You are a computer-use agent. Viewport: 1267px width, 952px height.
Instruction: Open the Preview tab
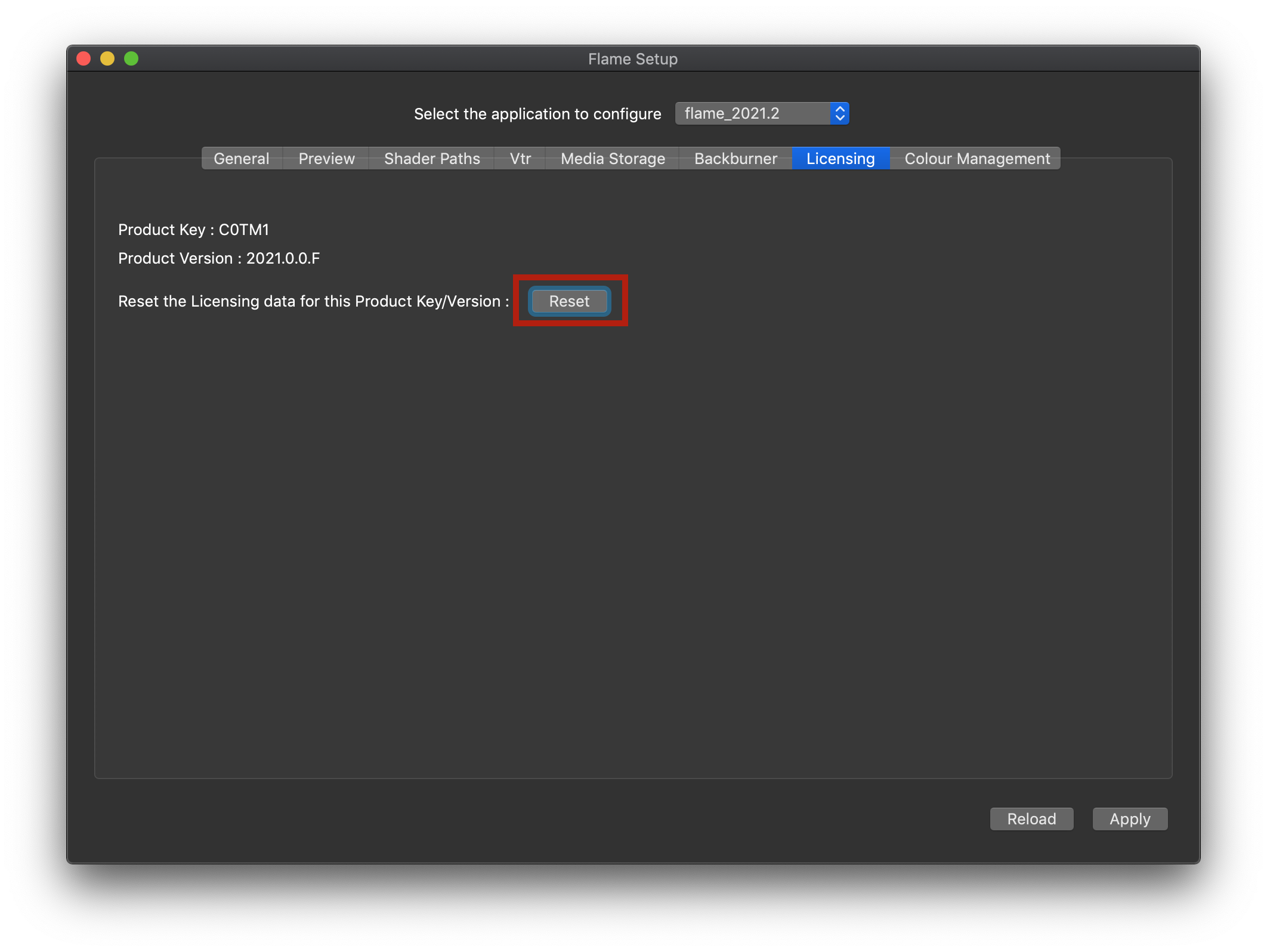[326, 158]
